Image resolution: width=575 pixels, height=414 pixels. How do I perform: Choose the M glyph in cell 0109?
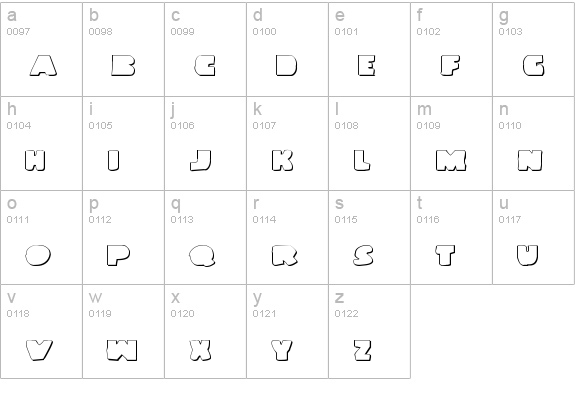click(x=451, y=160)
